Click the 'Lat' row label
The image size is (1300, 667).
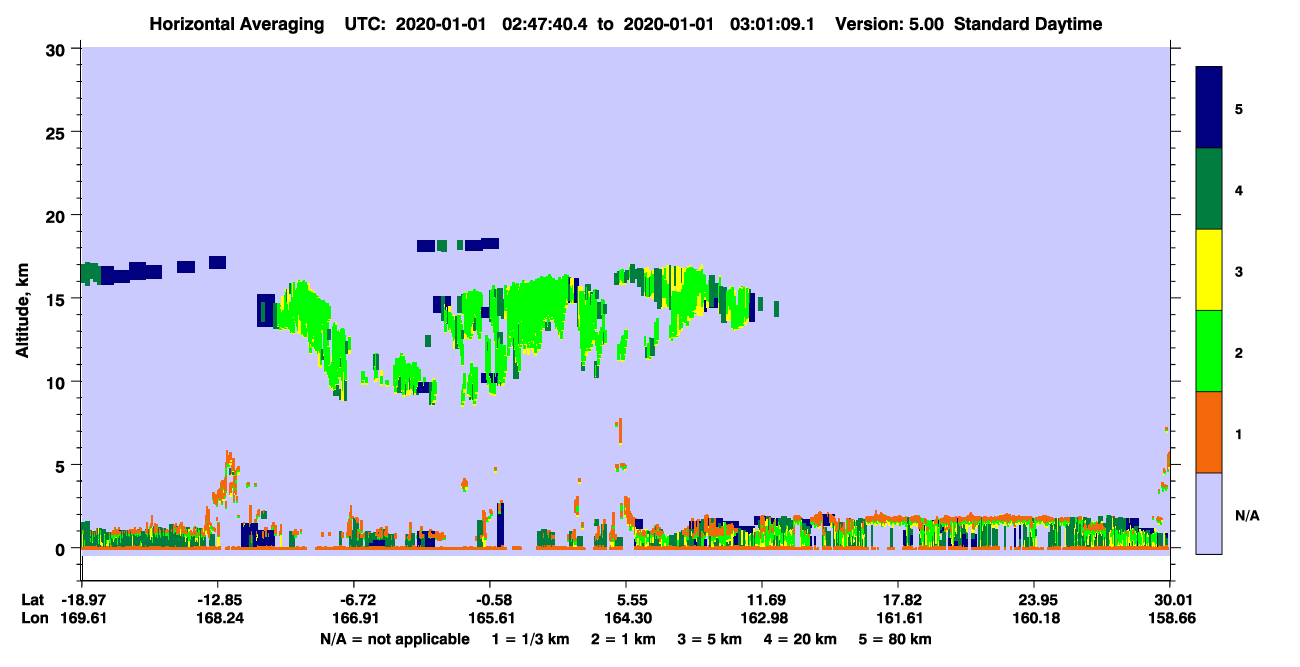[33, 600]
